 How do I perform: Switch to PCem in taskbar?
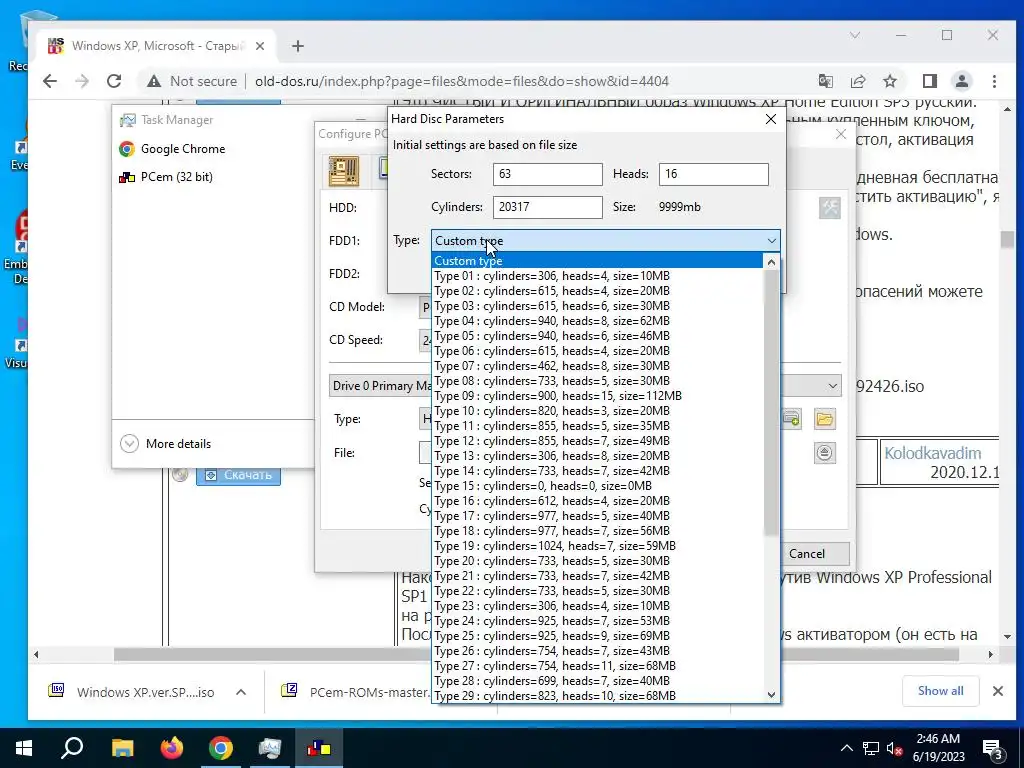(x=319, y=748)
